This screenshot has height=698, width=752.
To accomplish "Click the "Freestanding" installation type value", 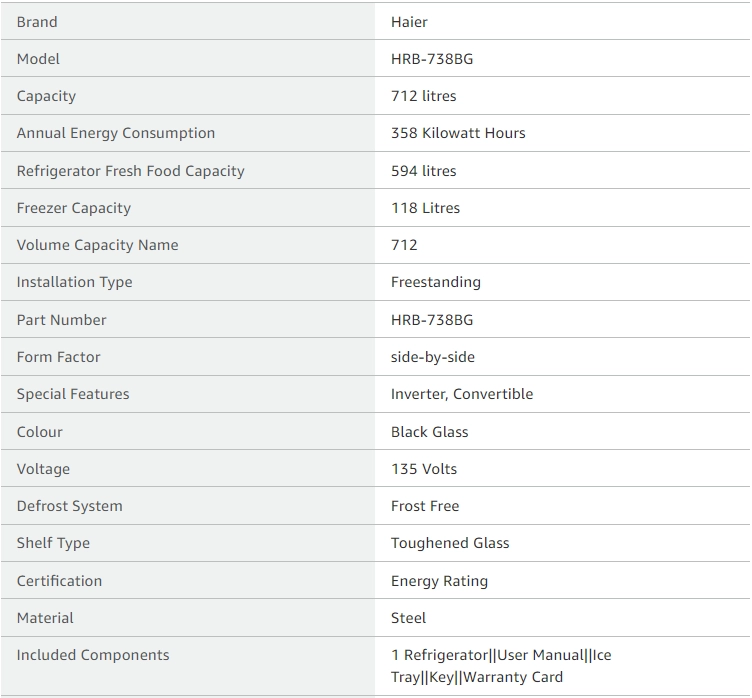I will tap(435, 282).
